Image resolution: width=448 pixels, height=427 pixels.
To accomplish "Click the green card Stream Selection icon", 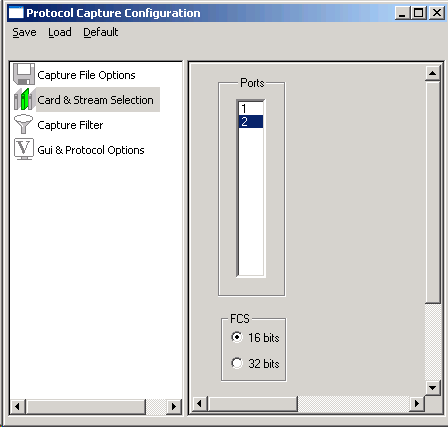I will click(24, 99).
